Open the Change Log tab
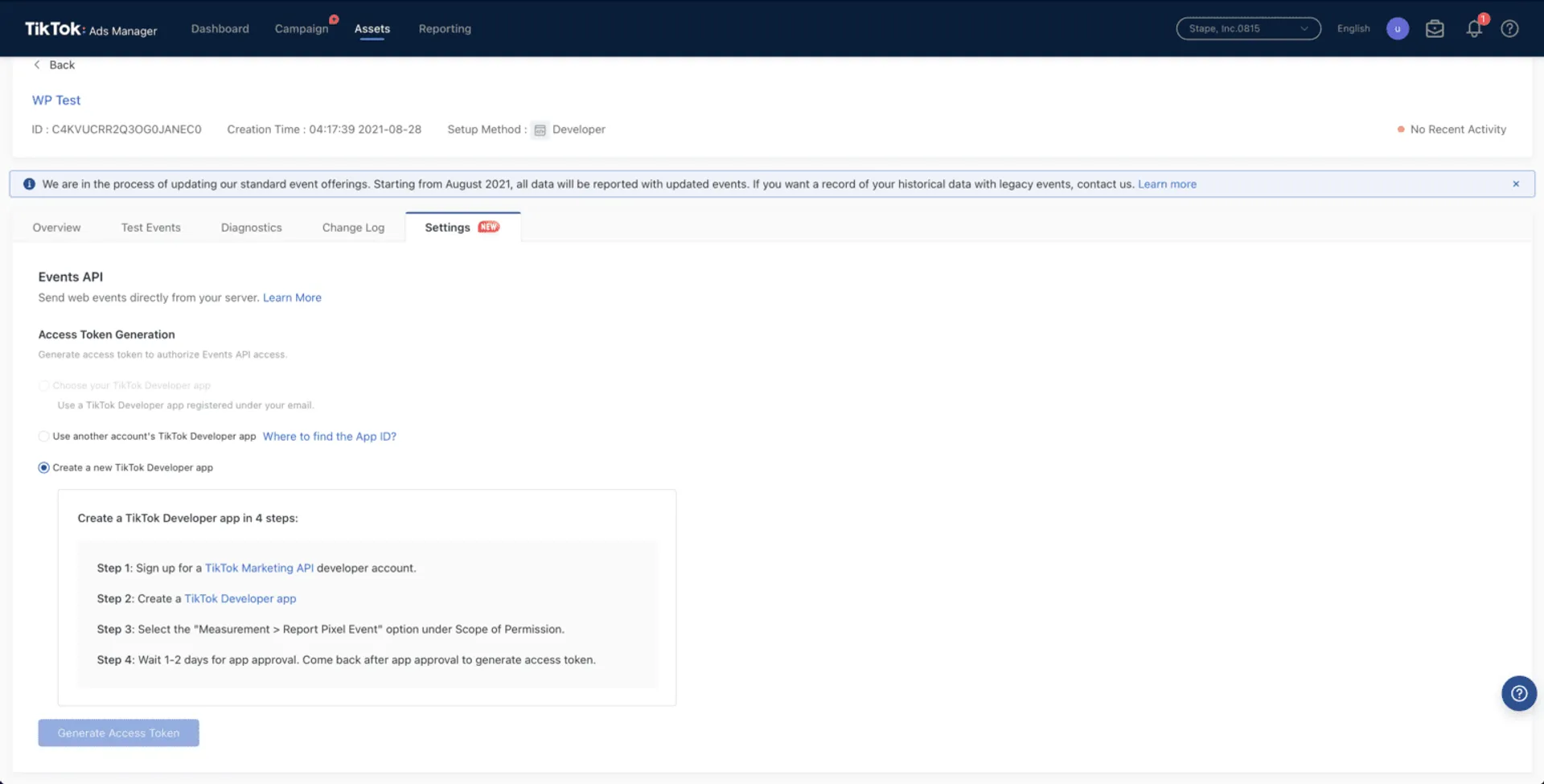The height and width of the screenshot is (784, 1544). tap(353, 228)
